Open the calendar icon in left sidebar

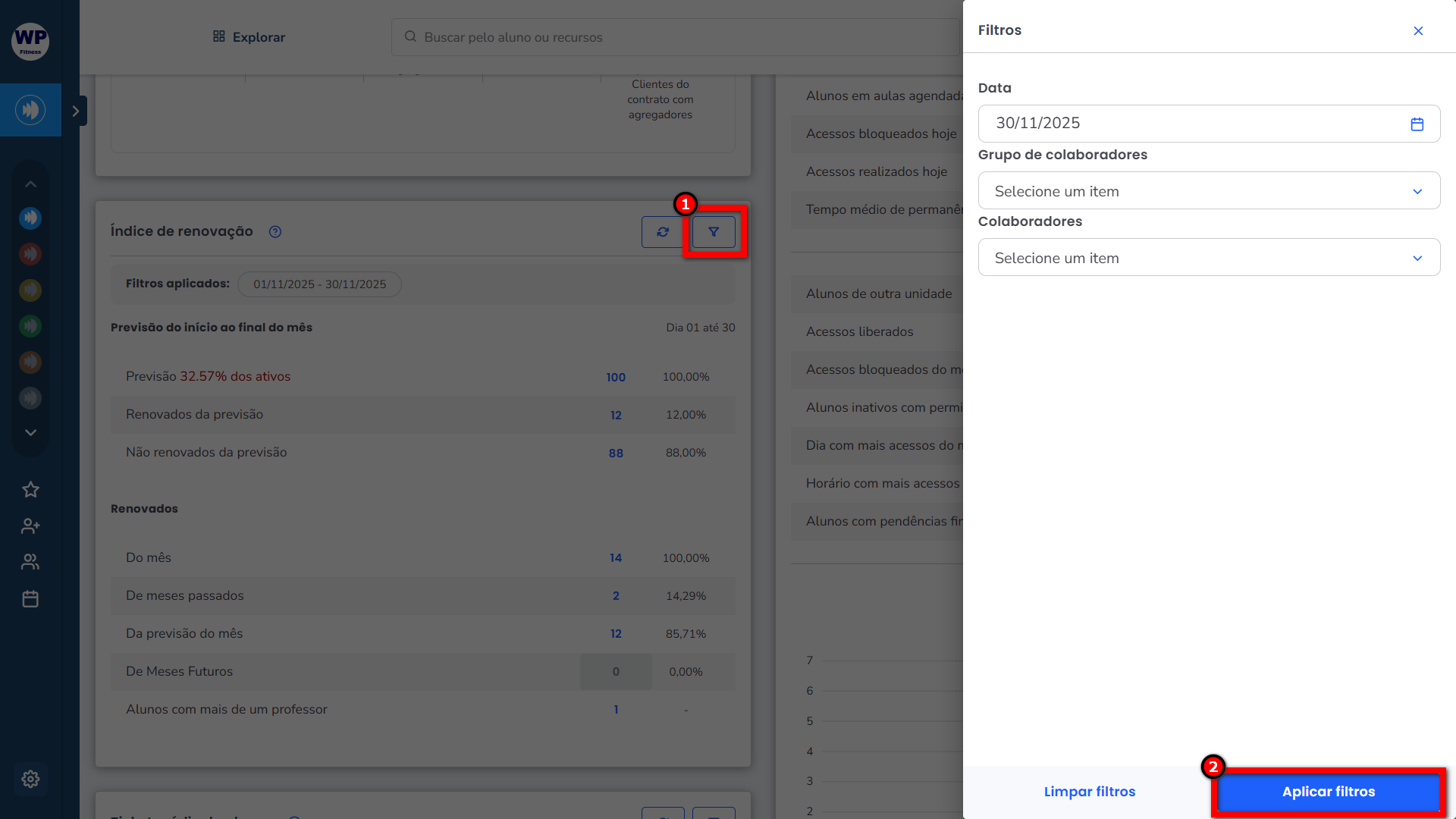pos(30,599)
